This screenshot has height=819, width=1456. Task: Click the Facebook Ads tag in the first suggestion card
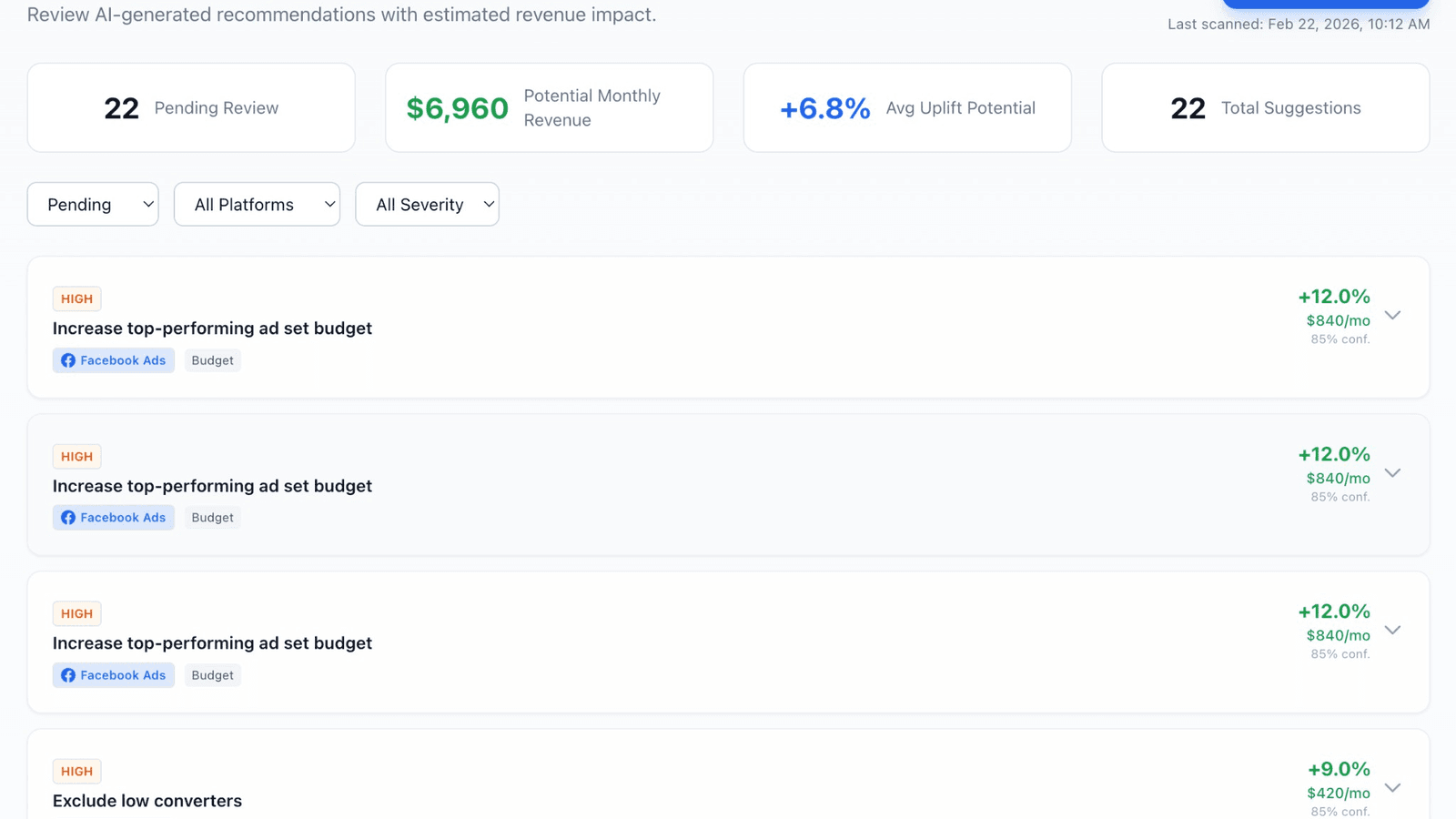coord(114,360)
